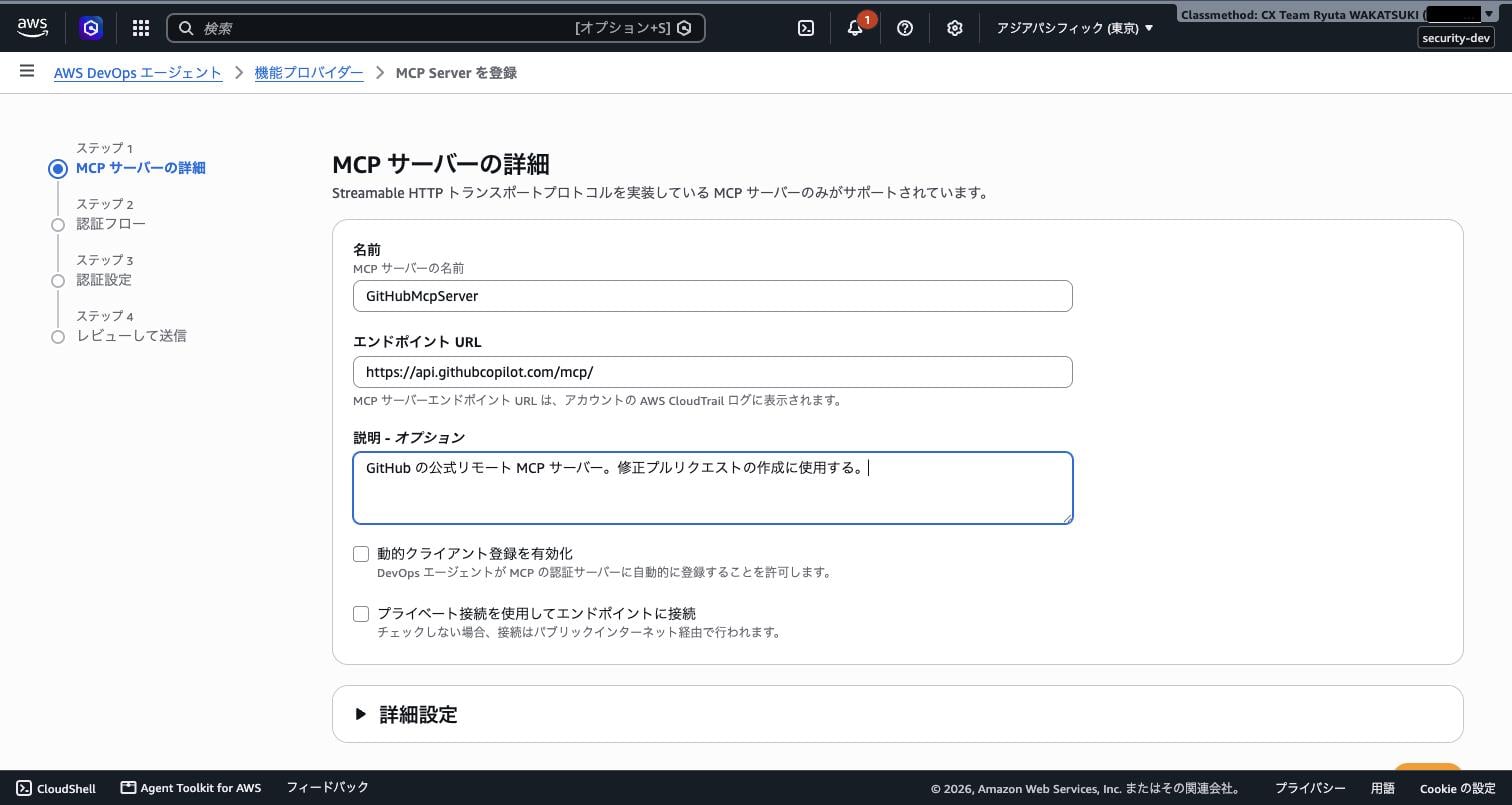Click フィードバック in the footer
This screenshot has width=1512, height=805.
[327, 788]
